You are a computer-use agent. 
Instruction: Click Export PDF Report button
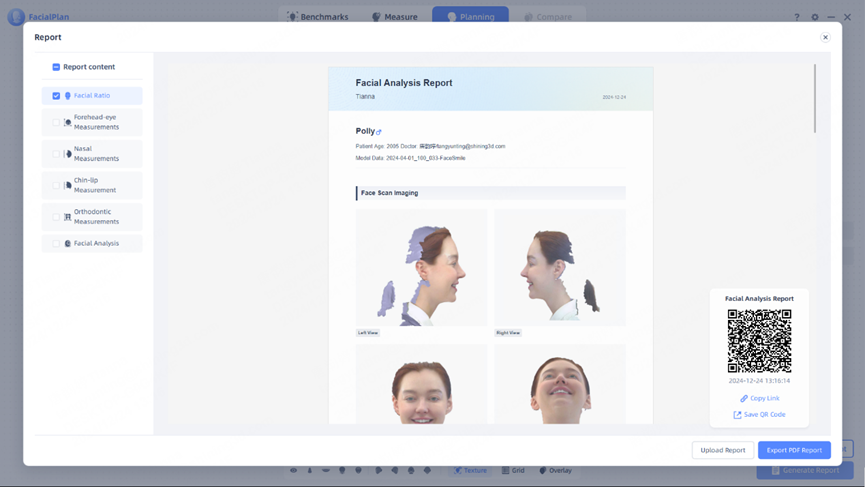(794, 450)
